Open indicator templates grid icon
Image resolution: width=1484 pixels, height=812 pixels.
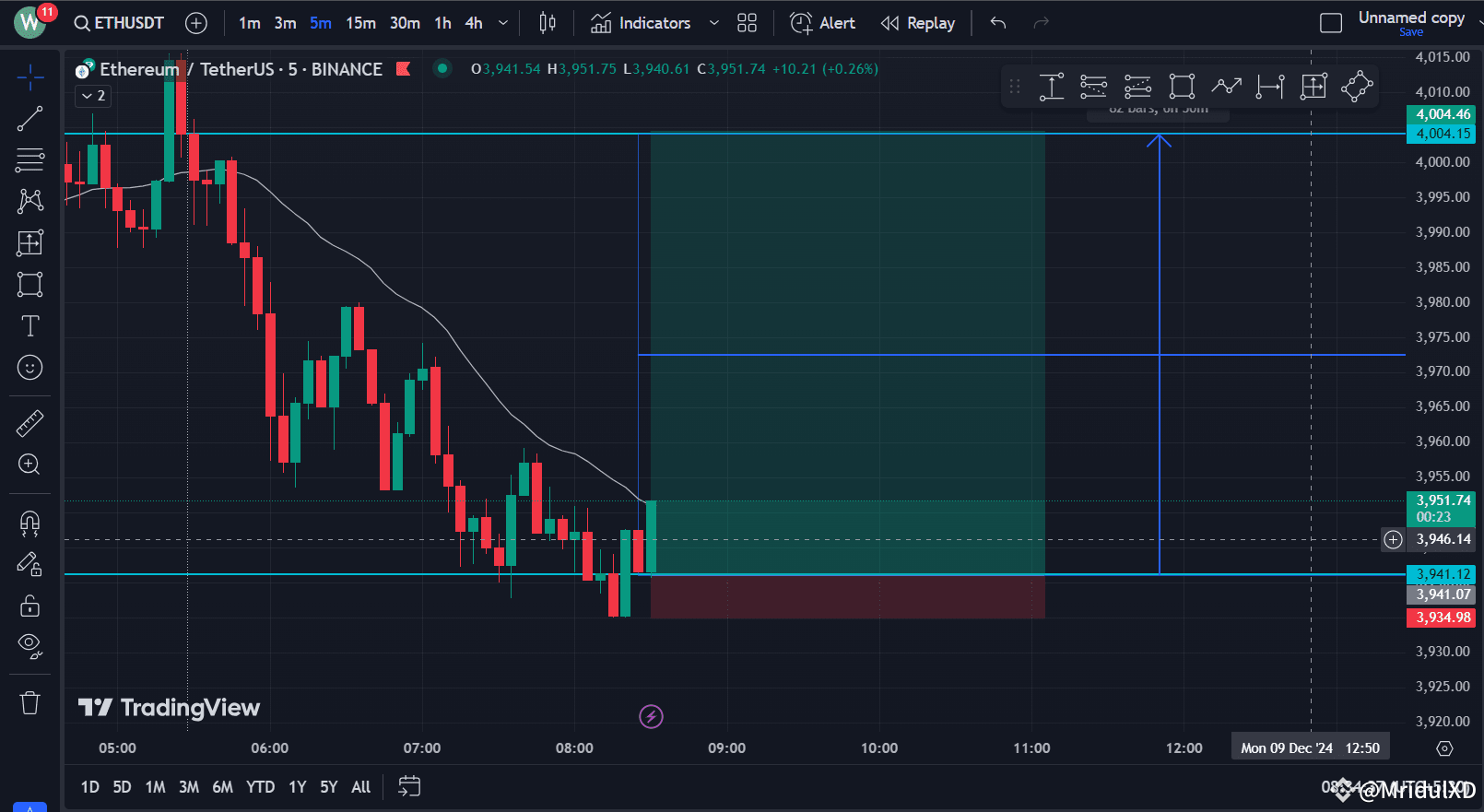click(x=748, y=23)
